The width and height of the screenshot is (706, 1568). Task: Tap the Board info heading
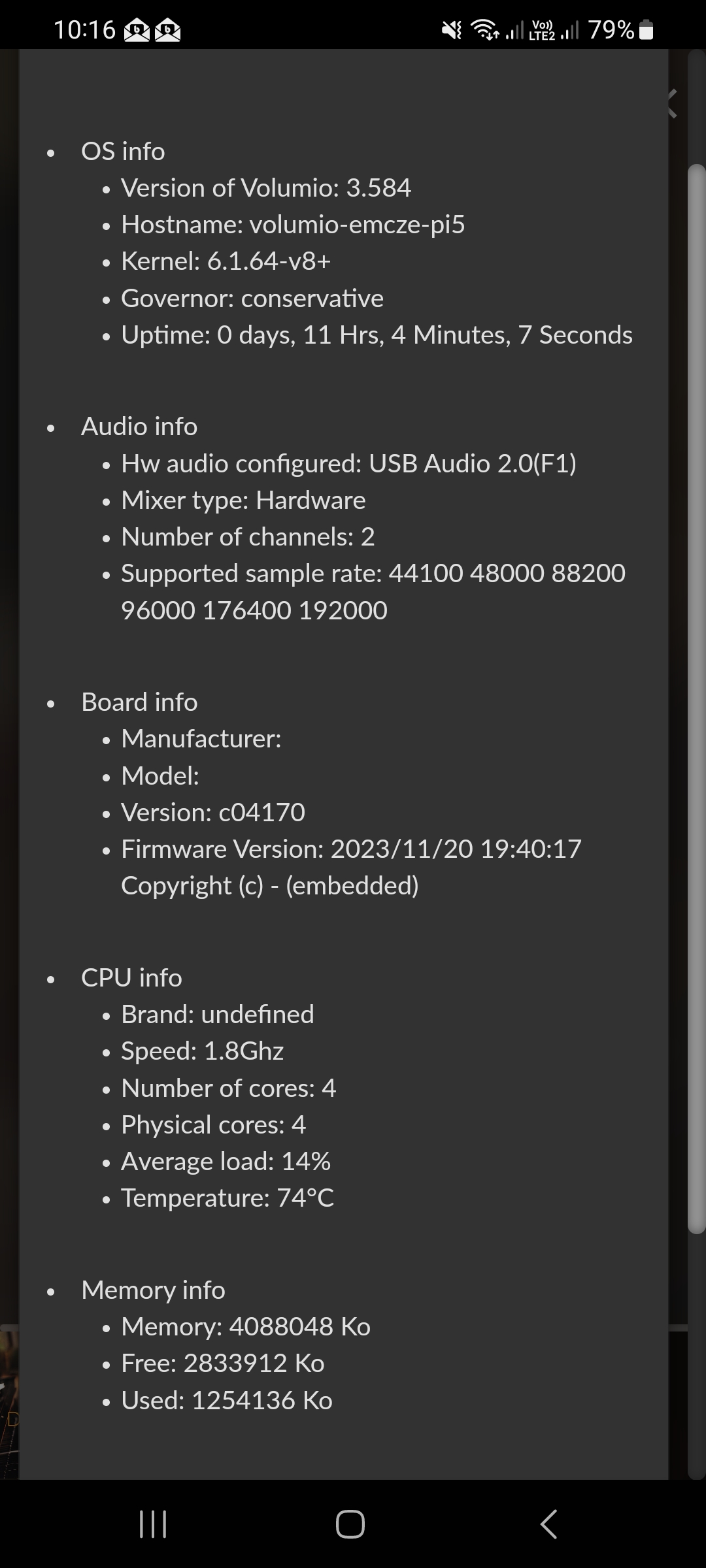coord(139,702)
